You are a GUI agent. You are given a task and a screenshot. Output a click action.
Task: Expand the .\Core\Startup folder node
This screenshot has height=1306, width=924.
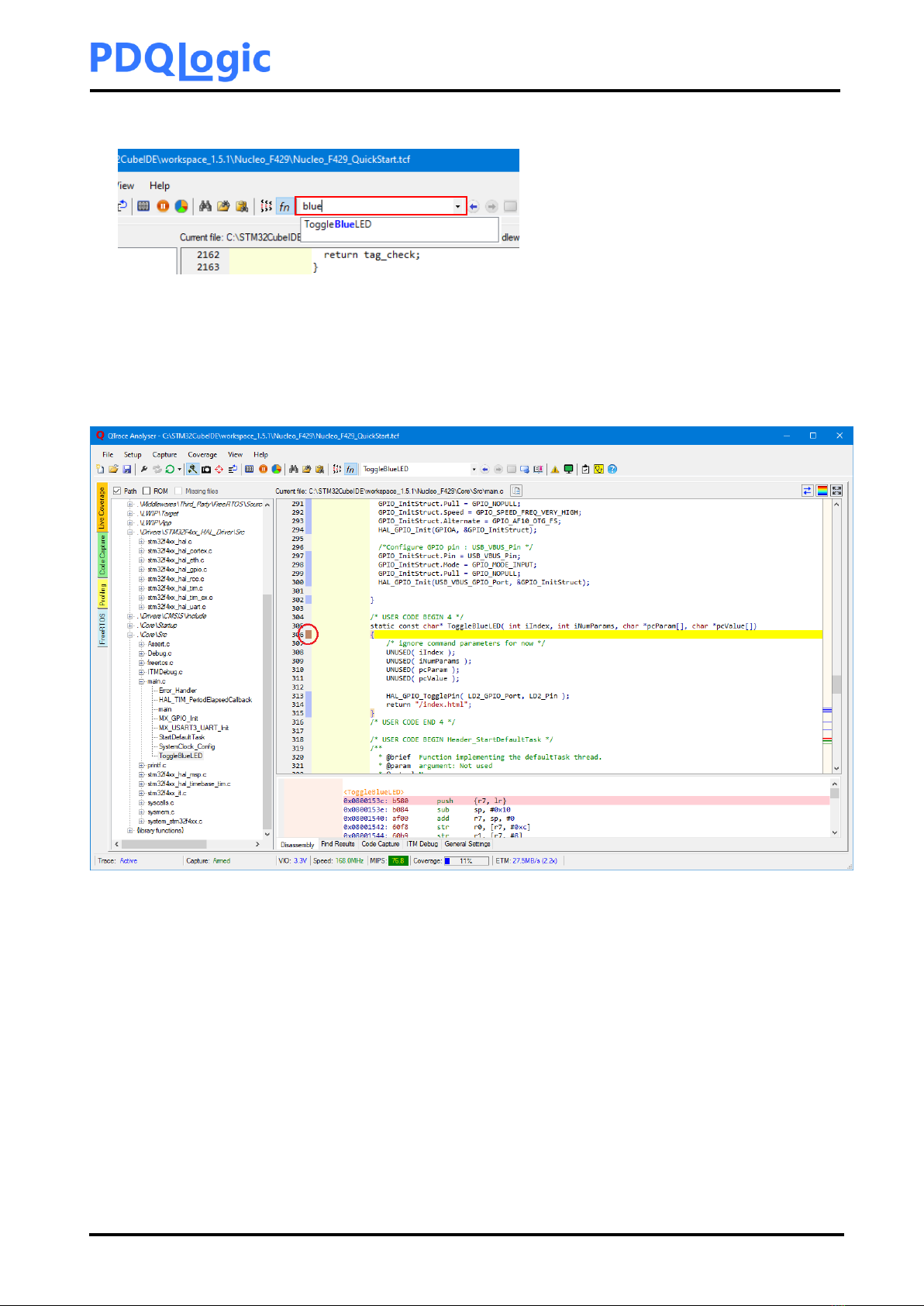point(130,625)
